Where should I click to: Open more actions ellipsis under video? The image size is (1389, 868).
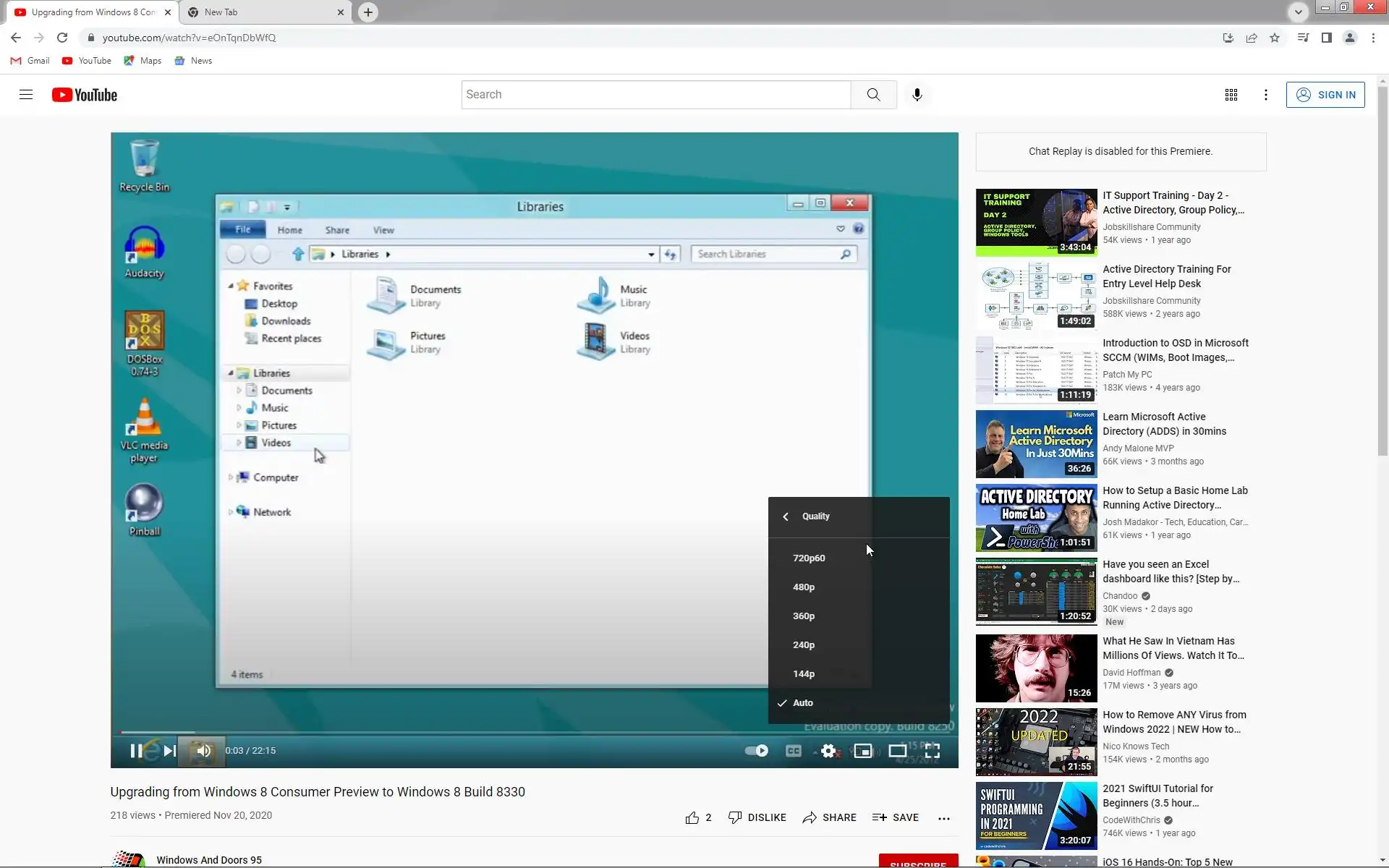(x=943, y=818)
